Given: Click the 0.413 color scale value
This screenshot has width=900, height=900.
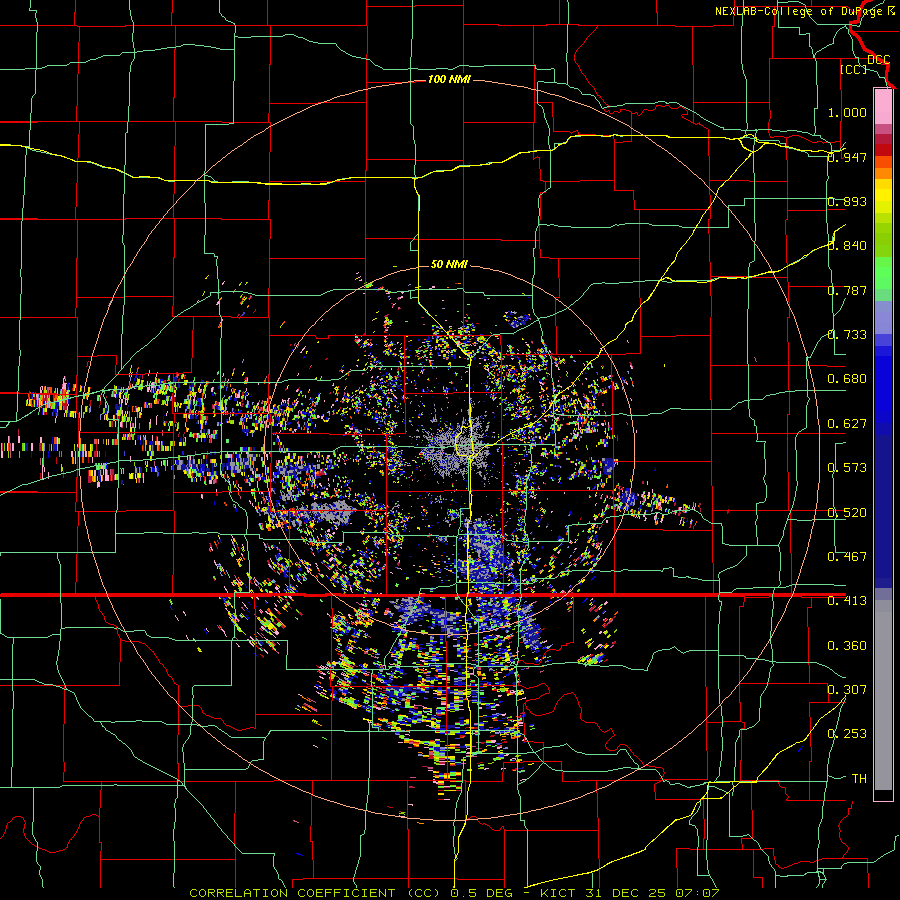Looking at the screenshot, I should point(847,601).
